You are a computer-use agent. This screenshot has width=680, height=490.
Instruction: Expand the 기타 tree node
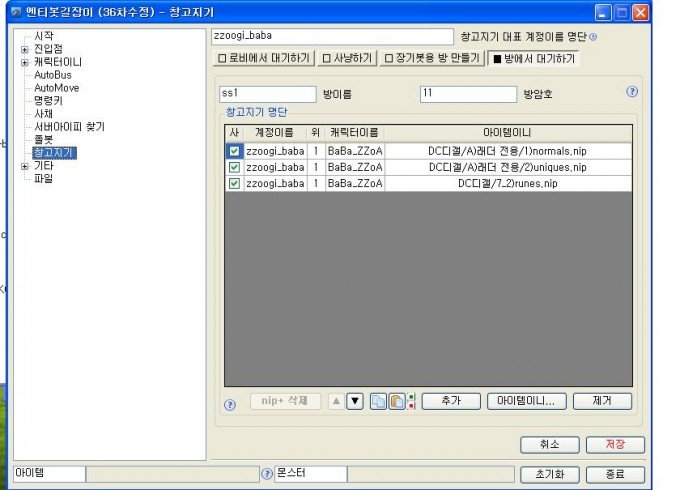pos(24,166)
